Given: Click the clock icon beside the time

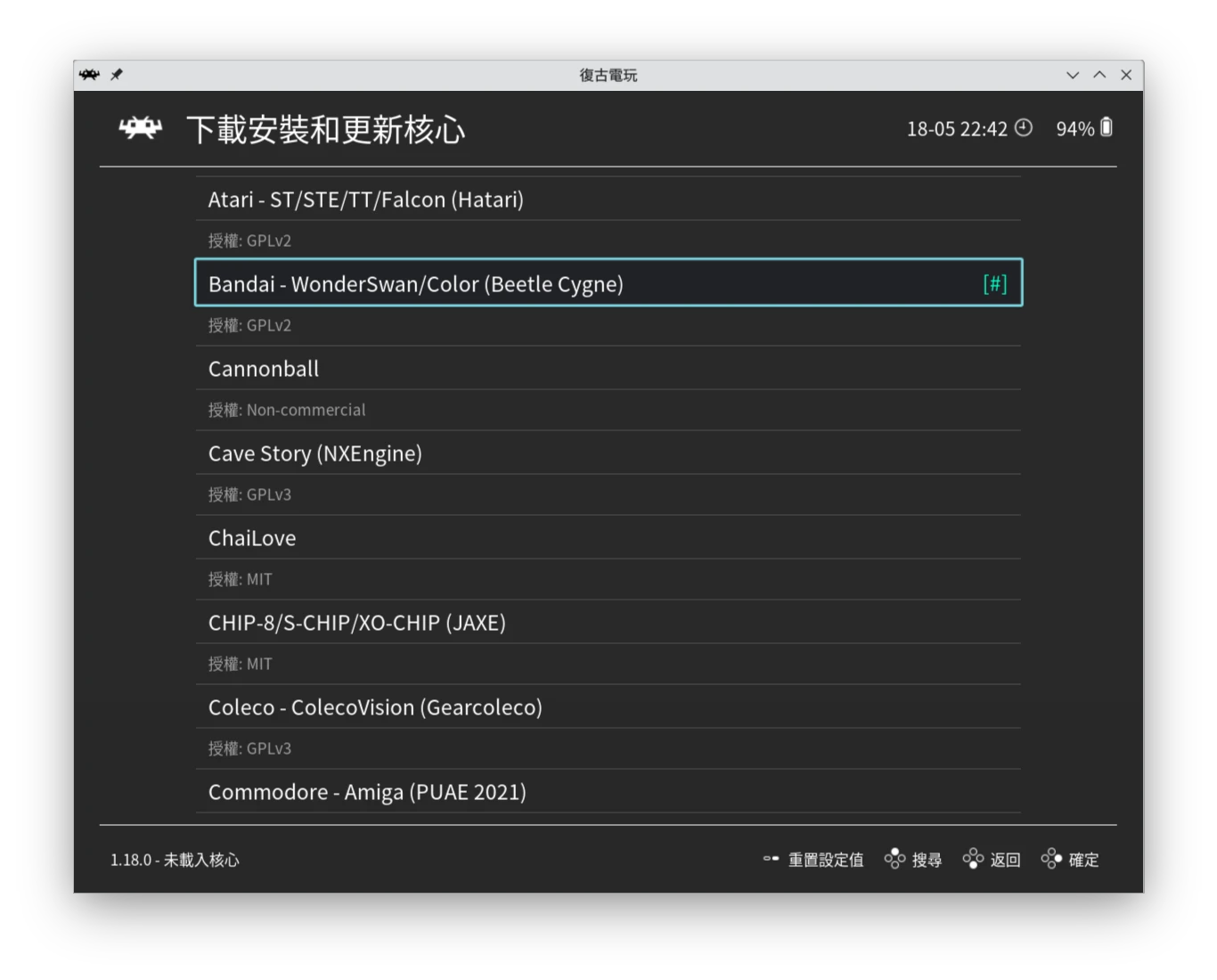Looking at the screenshot, I should tap(1024, 128).
